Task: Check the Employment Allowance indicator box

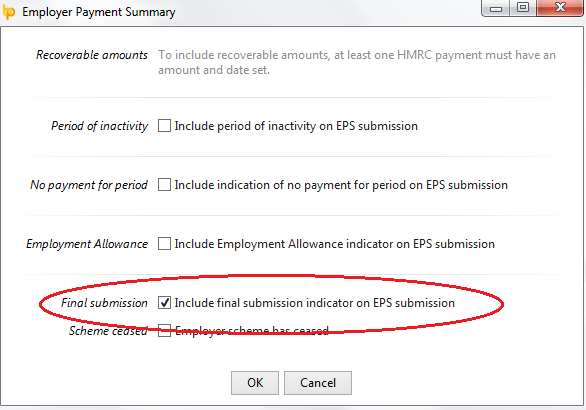Action: (x=164, y=244)
